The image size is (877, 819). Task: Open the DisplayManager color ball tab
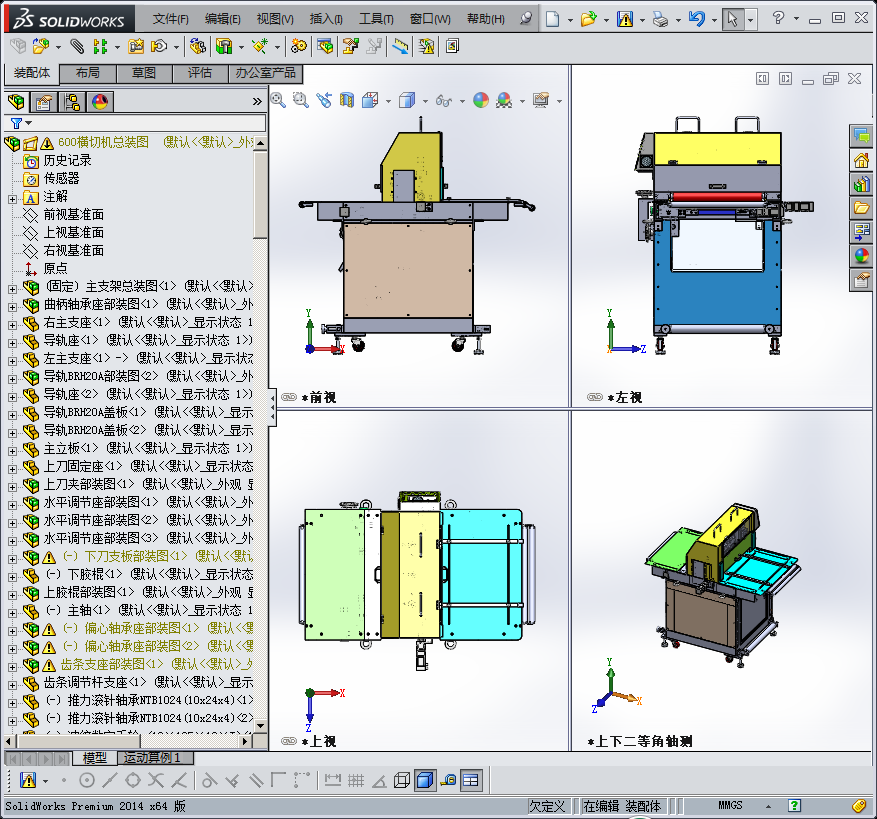point(100,102)
